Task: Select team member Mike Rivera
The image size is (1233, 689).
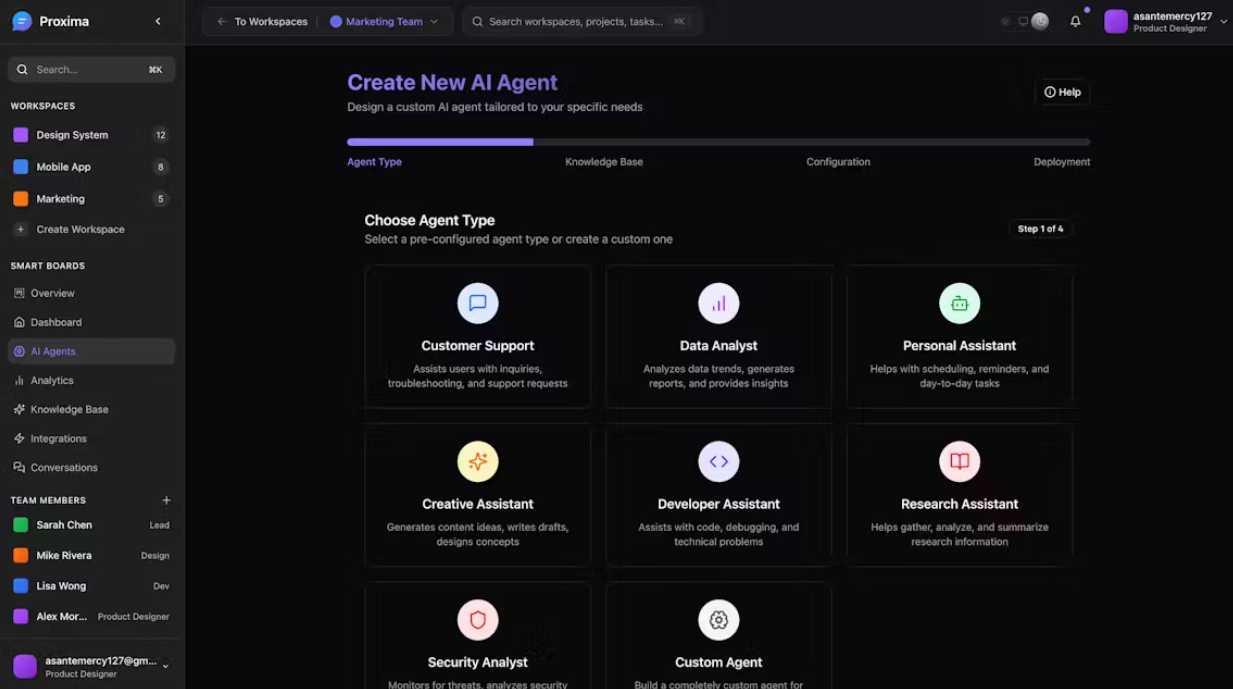Action: (x=91, y=555)
